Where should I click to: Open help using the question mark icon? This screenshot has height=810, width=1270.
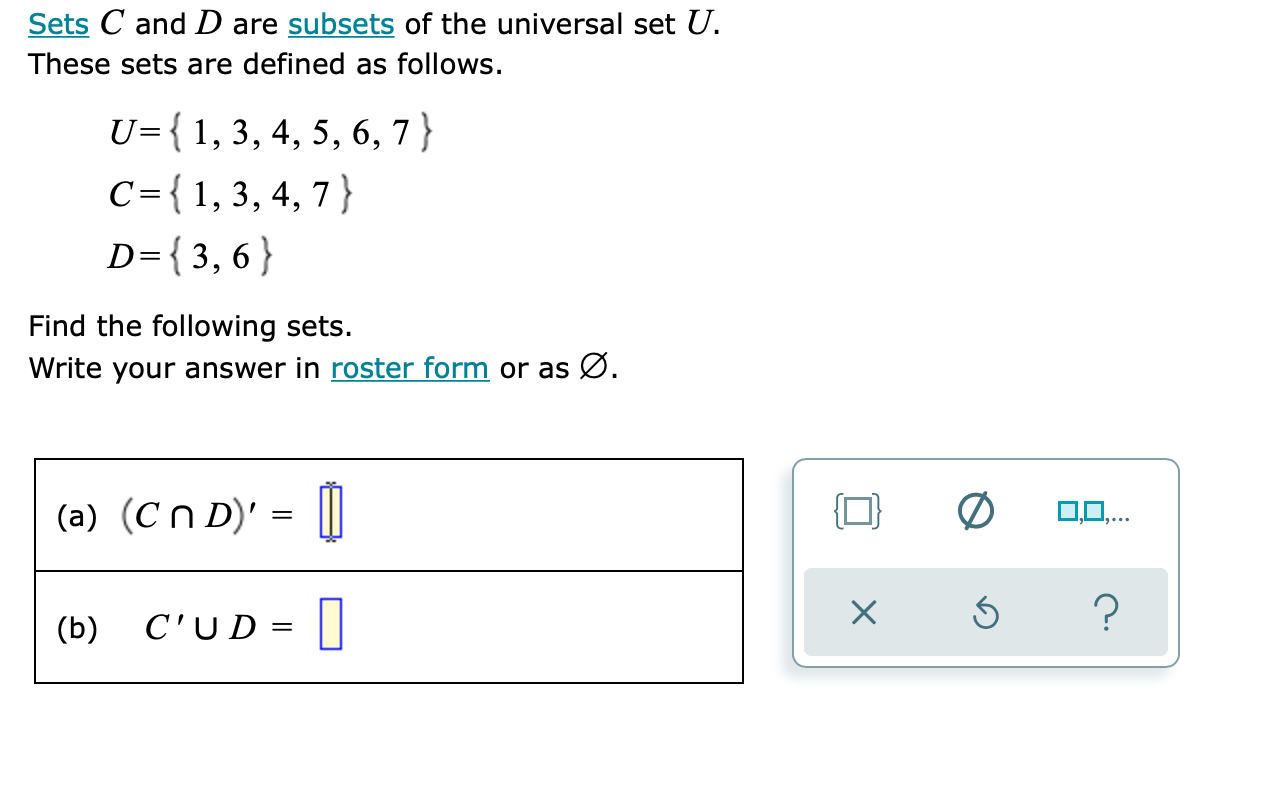1106,613
